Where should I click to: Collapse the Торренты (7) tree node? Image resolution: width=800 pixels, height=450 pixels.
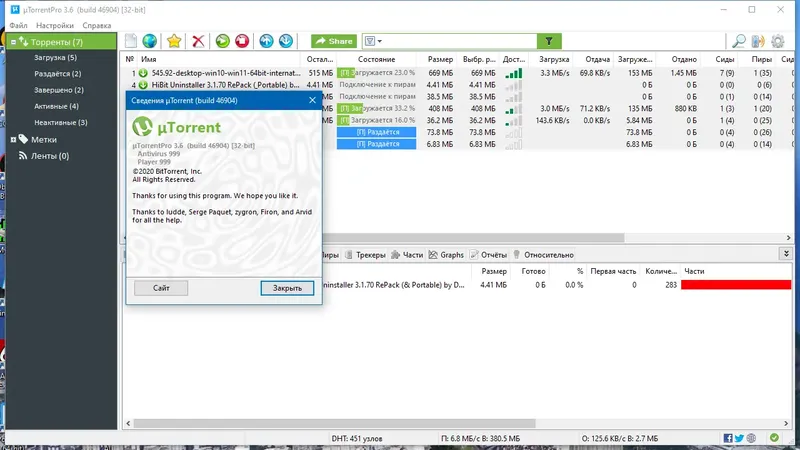pyautogui.click(x=13, y=42)
